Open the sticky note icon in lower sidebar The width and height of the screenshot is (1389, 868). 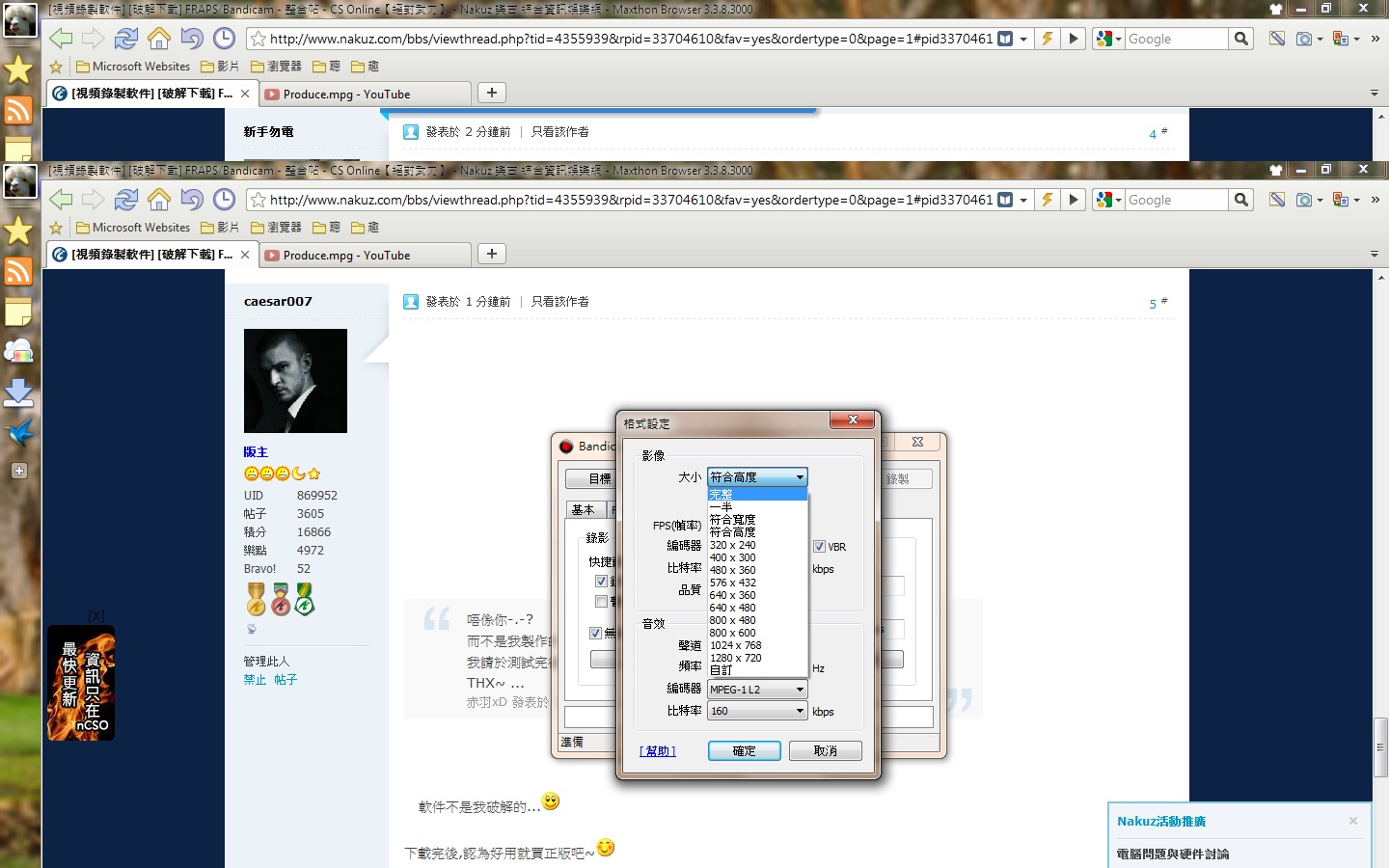pyautogui.click(x=18, y=312)
